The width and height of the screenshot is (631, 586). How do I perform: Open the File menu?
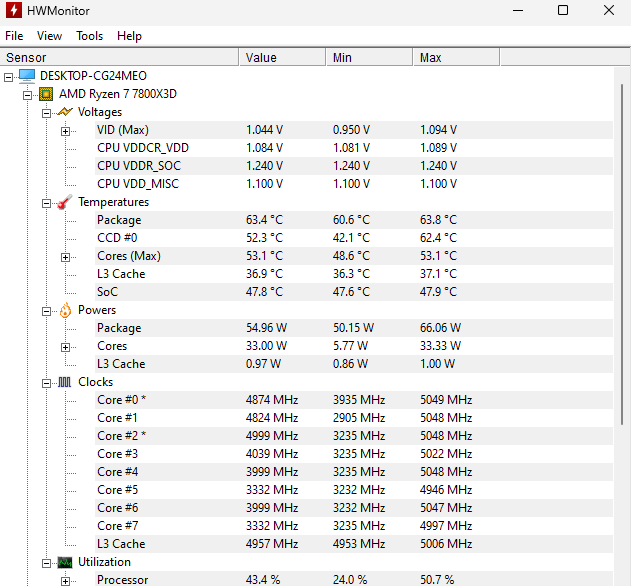(14, 36)
